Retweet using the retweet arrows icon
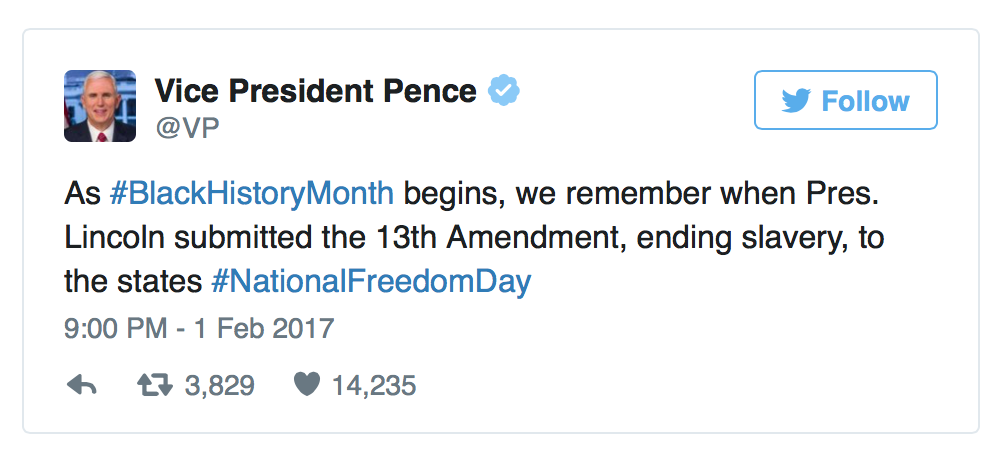The image size is (1004, 458). coord(155,385)
